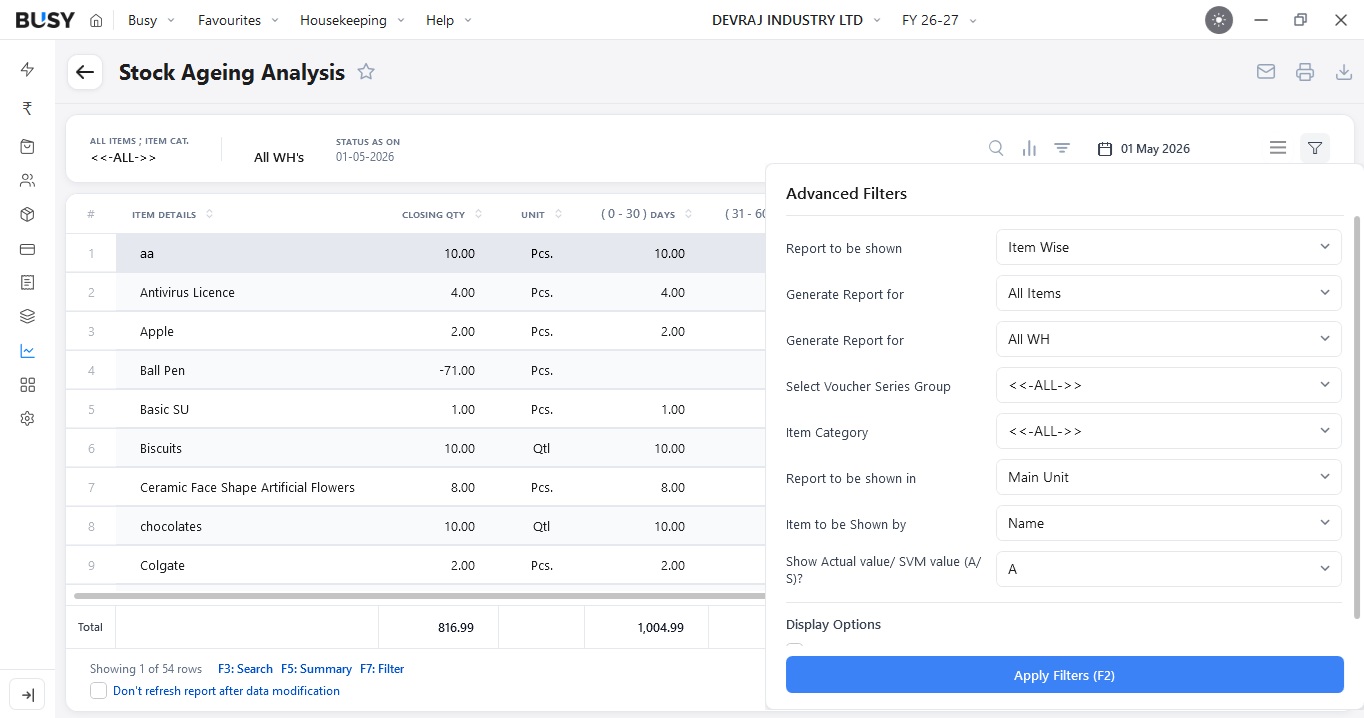Open the Help menu
Image resolution: width=1364 pixels, height=718 pixels.
(448, 20)
